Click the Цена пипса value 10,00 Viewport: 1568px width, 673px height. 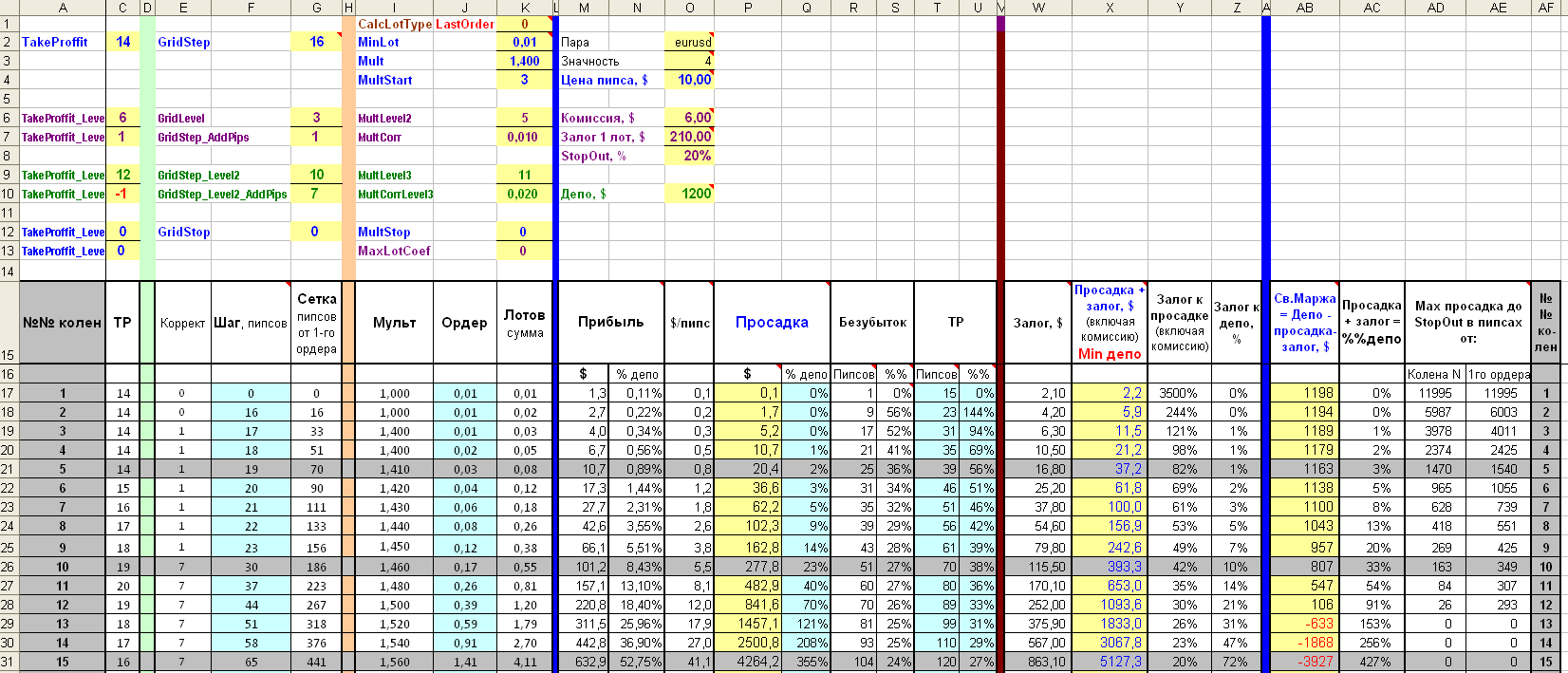[x=689, y=81]
